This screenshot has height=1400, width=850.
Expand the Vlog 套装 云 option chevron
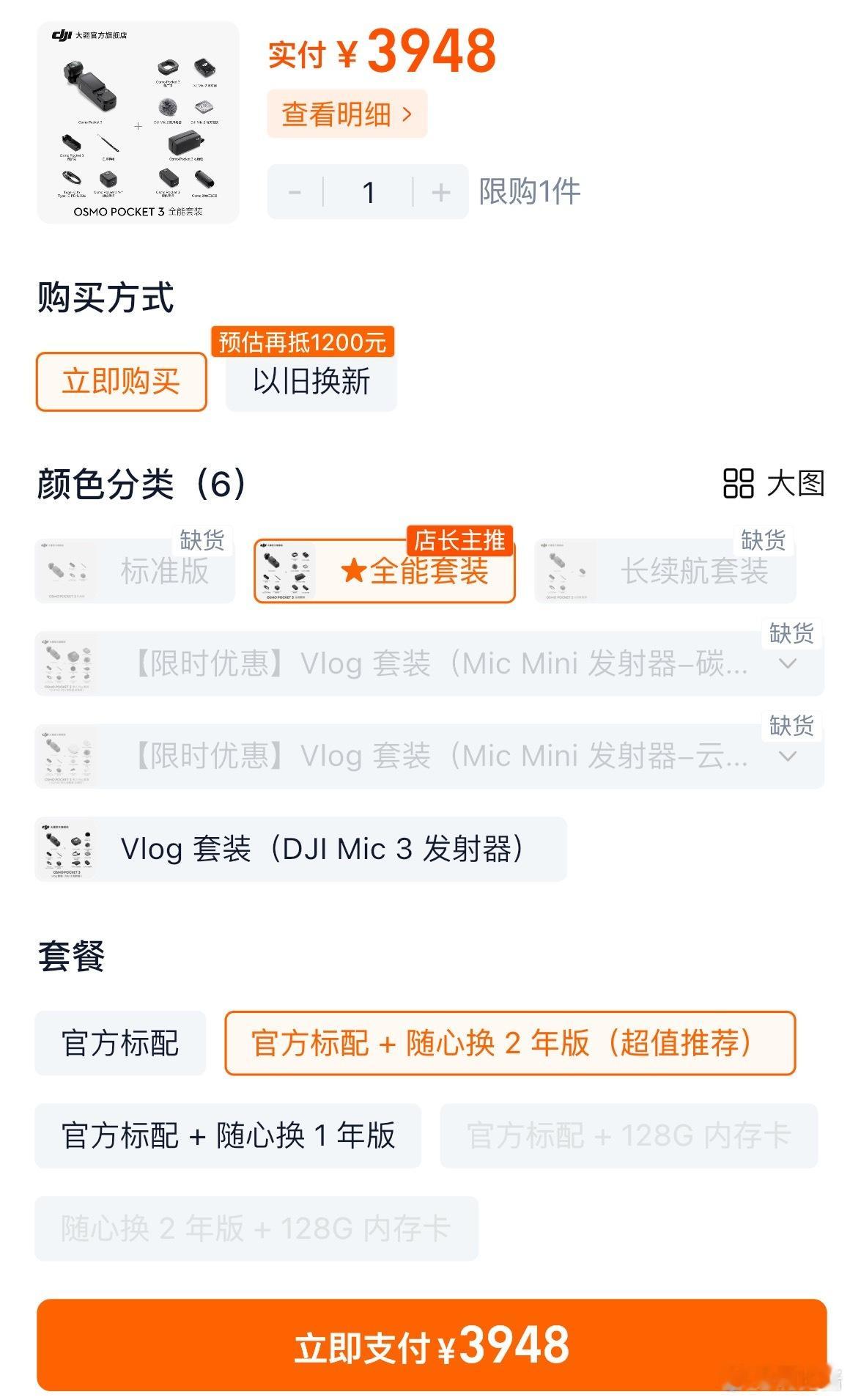(x=788, y=756)
